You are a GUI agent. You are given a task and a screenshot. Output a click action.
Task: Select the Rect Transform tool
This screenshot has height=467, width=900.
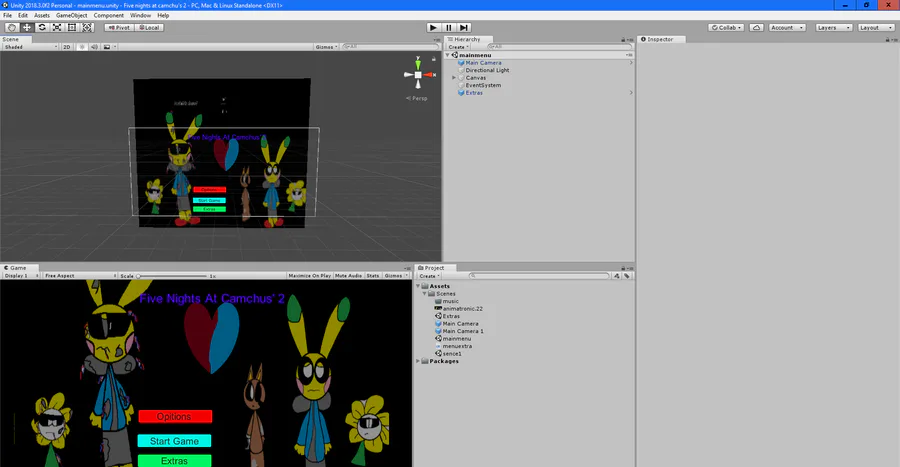pyautogui.click(x=72, y=28)
